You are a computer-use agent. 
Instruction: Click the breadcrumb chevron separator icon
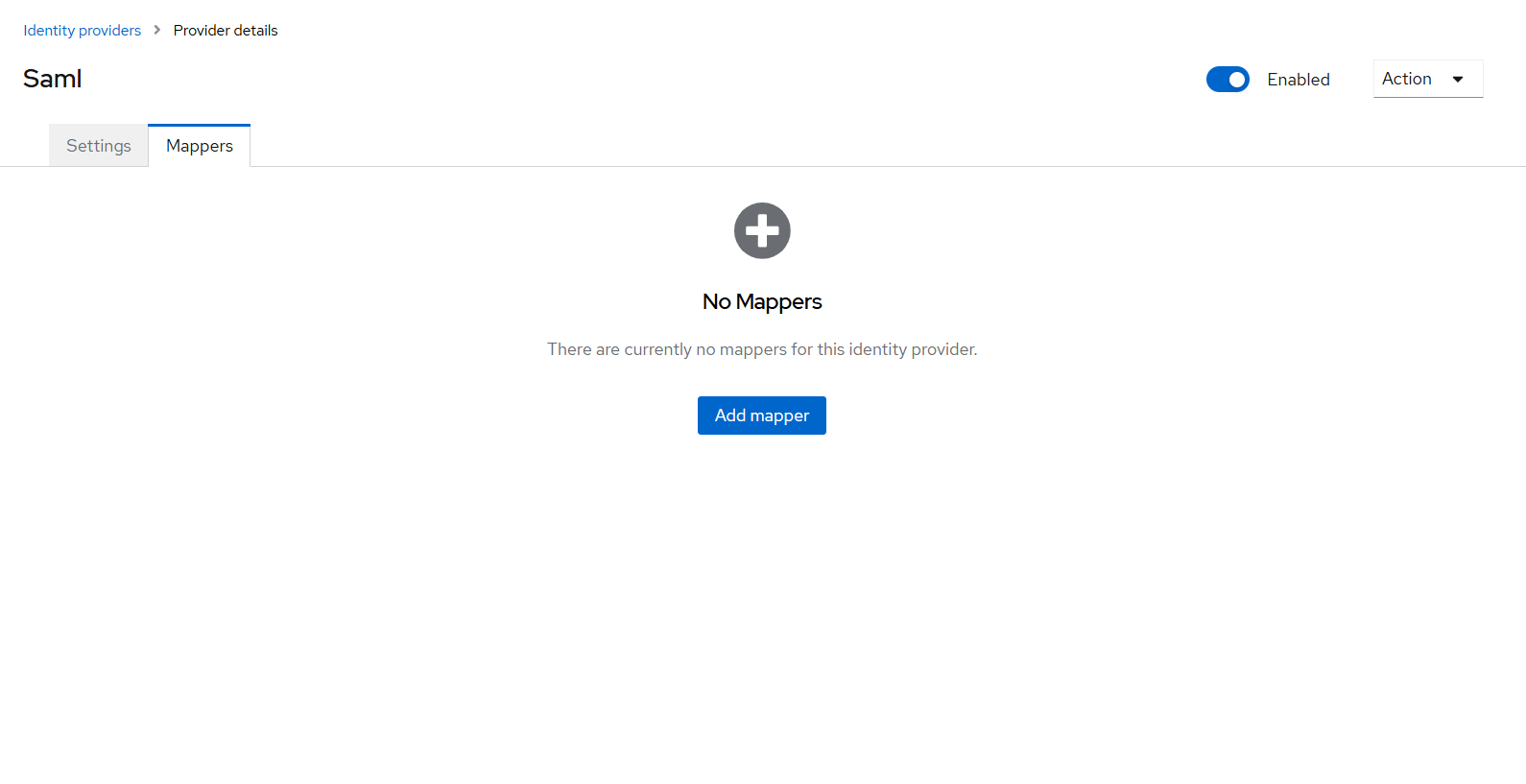(x=157, y=30)
